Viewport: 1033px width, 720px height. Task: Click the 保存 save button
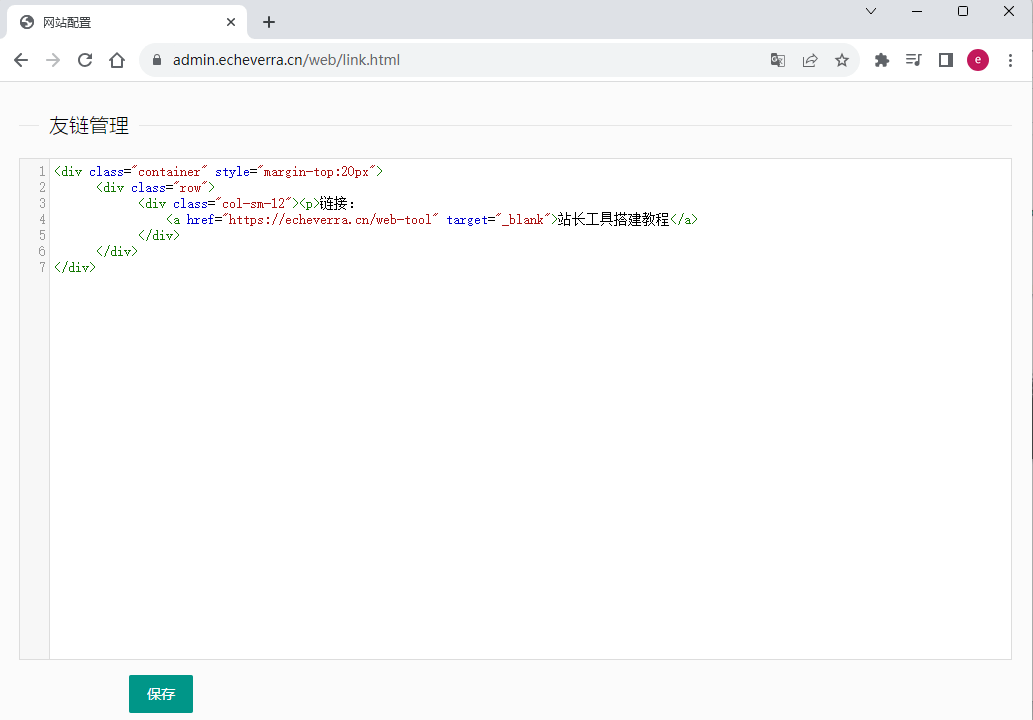(161, 694)
